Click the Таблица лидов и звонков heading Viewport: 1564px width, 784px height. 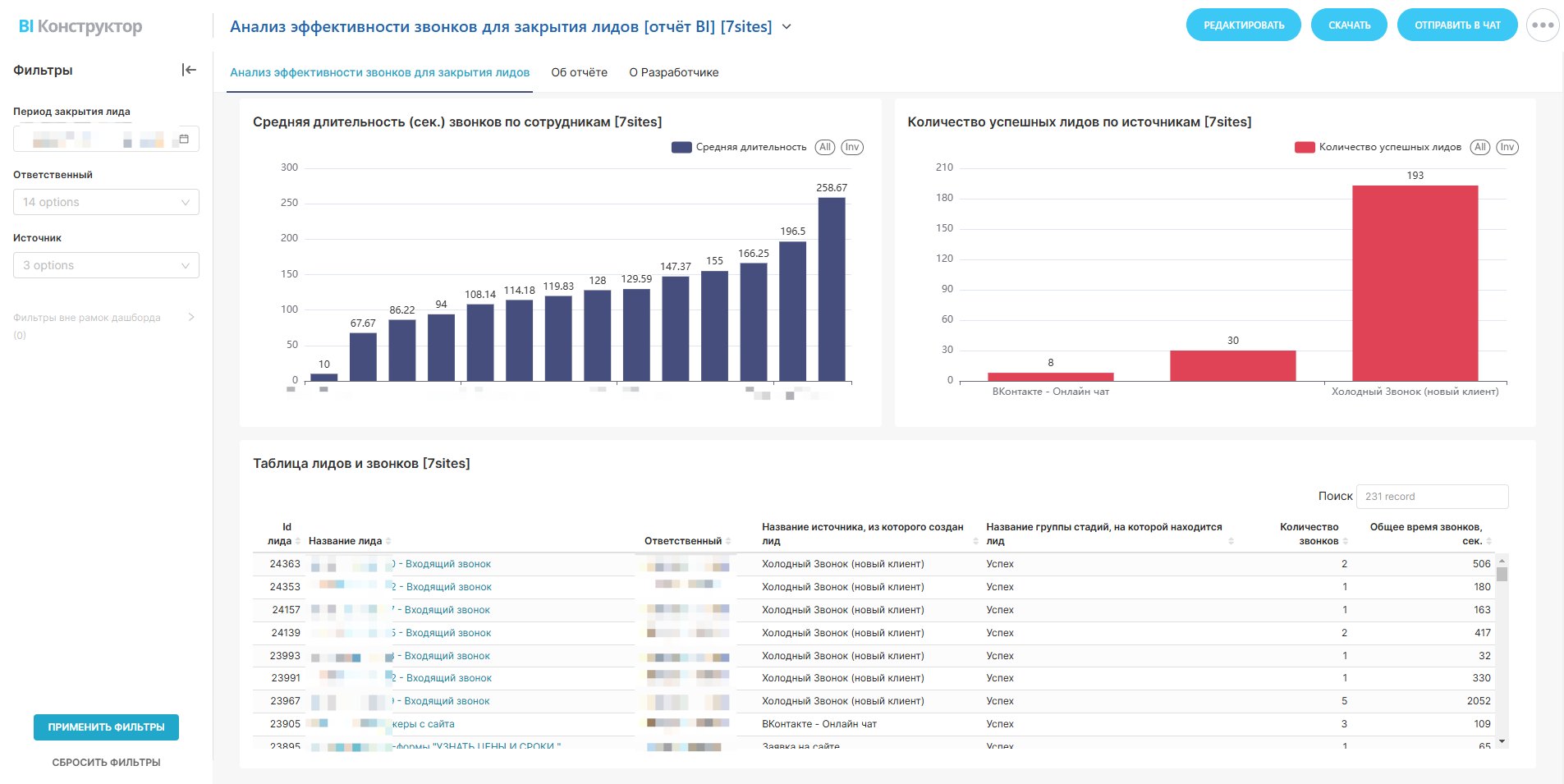[x=361, y=464]
